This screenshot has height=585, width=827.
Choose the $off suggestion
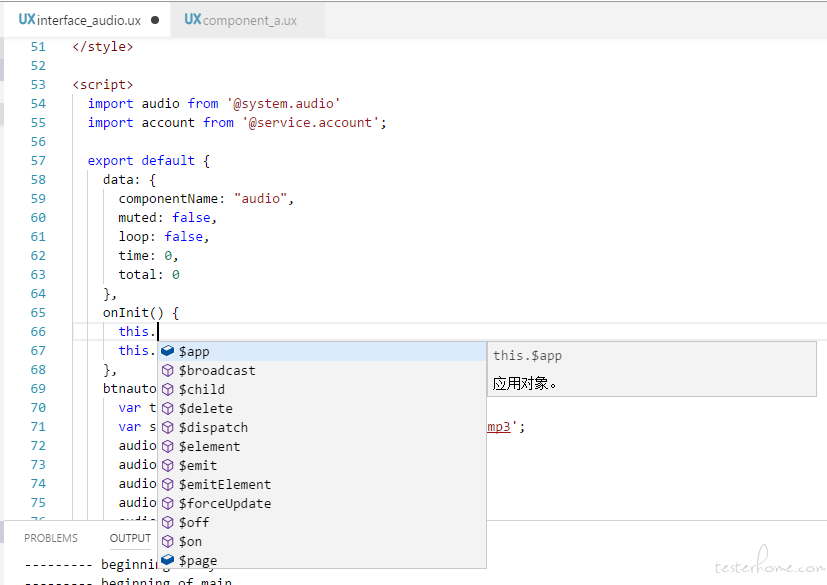click(322, 522)
